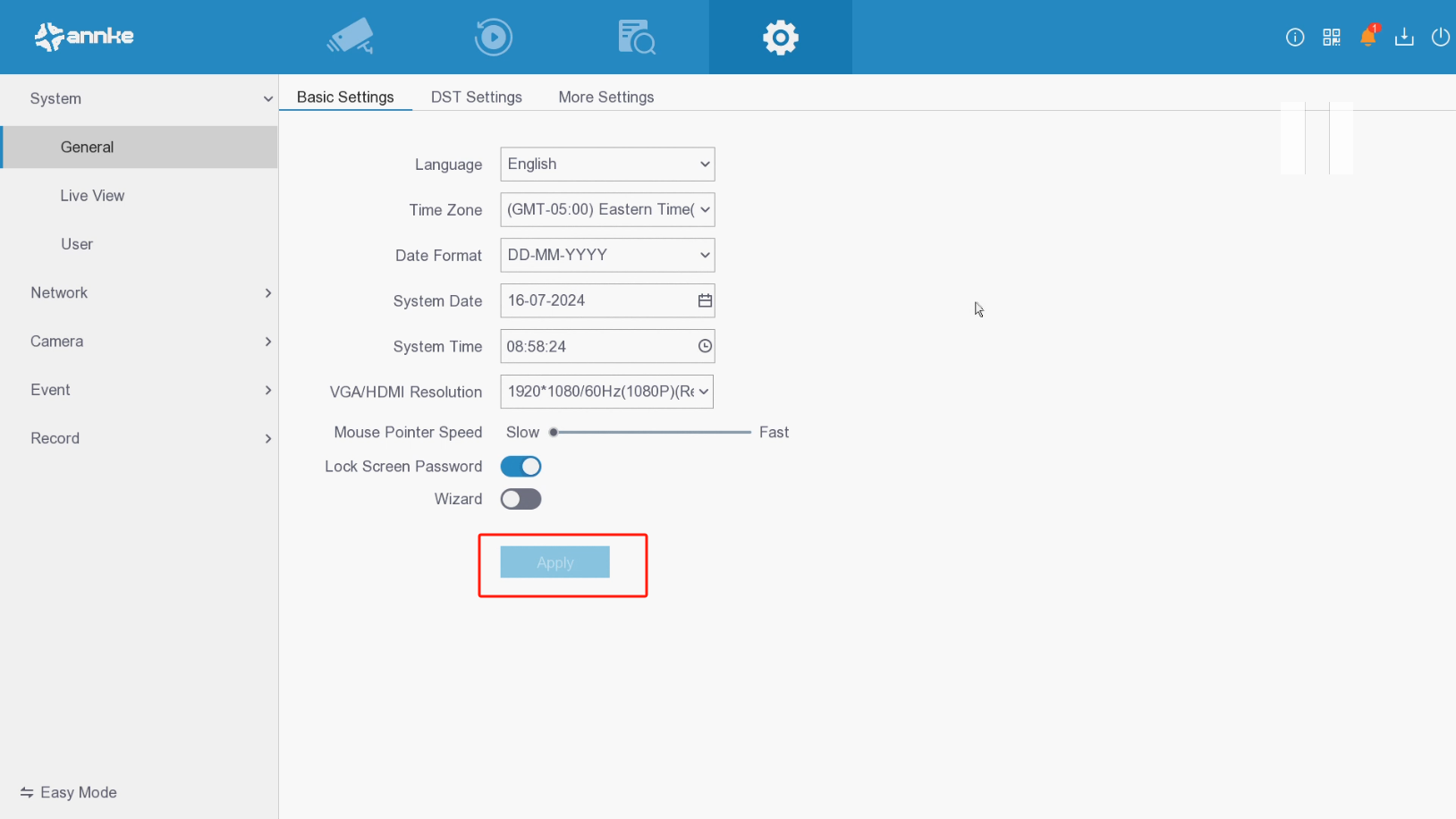The height and width of the screenshot is (819, 1456).
Task: Open the Language dropdown
Action: point(607,165)
